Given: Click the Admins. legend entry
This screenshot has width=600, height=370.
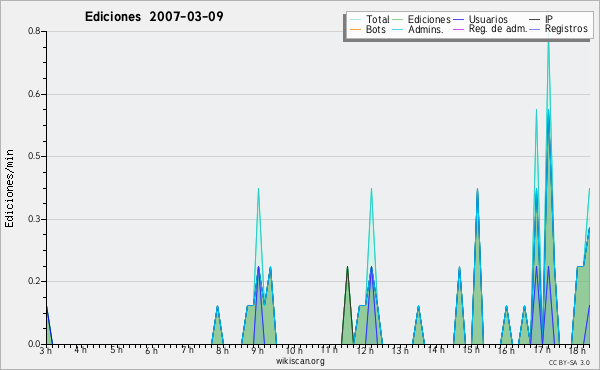Looking at the screenshot, I should tap(418, 29).
